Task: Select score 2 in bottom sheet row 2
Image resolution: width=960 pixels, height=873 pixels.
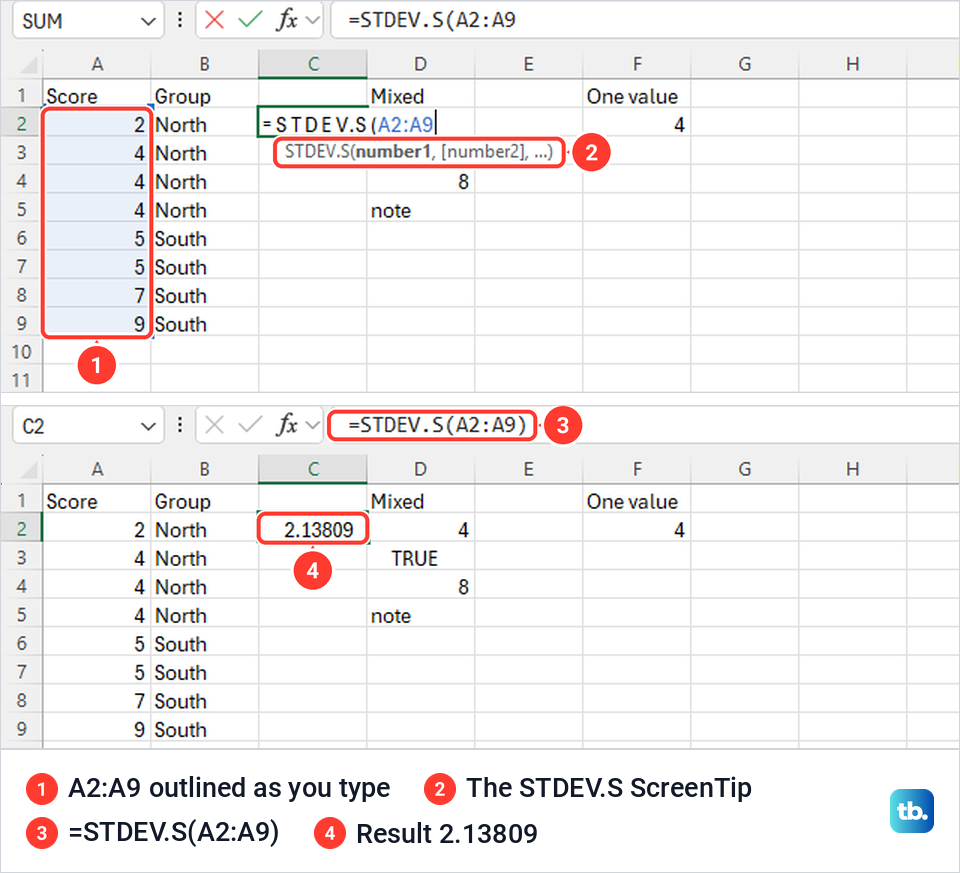Action: point(97,530)
